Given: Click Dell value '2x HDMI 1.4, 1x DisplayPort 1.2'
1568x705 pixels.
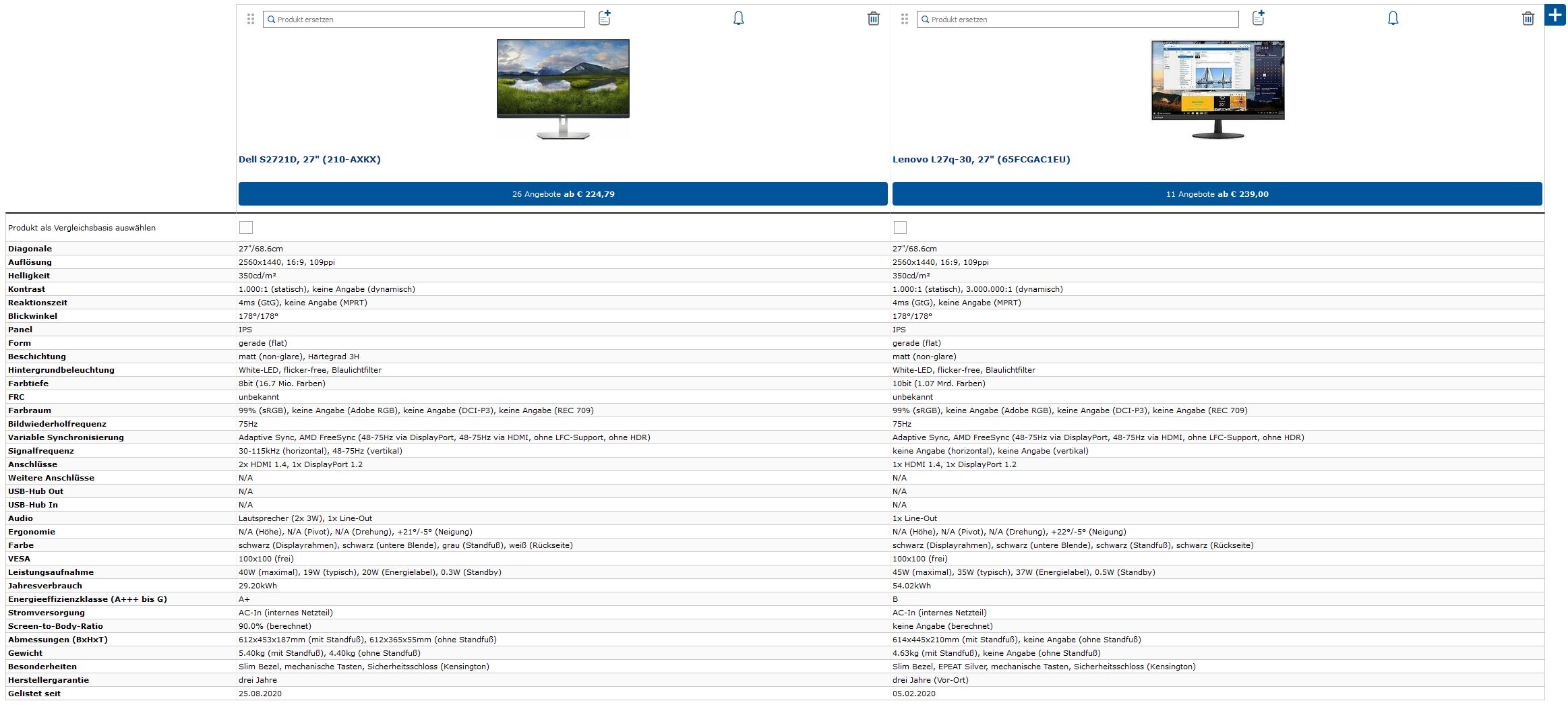Looking at the screenshot, I should click(x=301, y=464).
